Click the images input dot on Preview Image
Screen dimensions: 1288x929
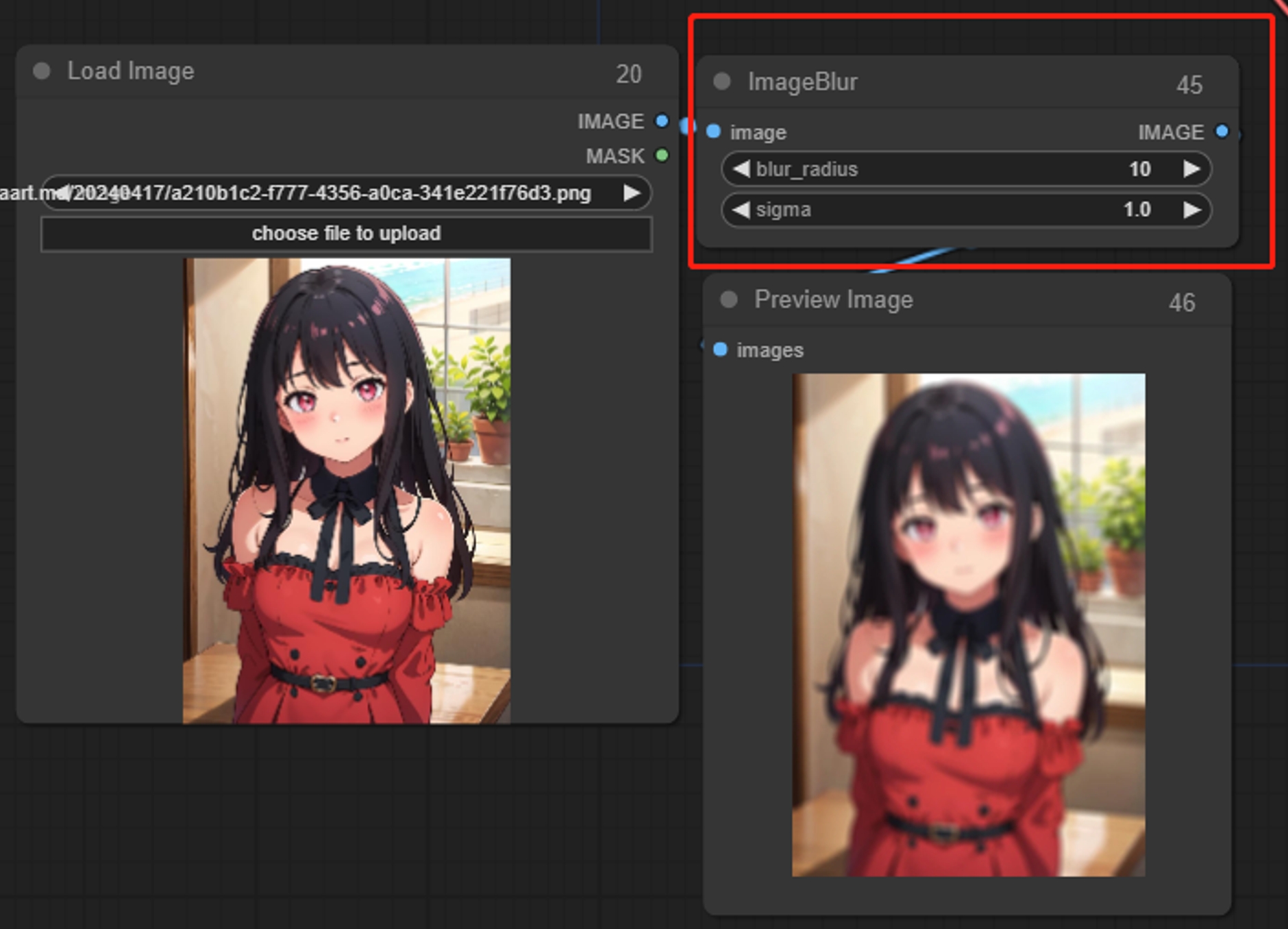click(x=719, y=349)
